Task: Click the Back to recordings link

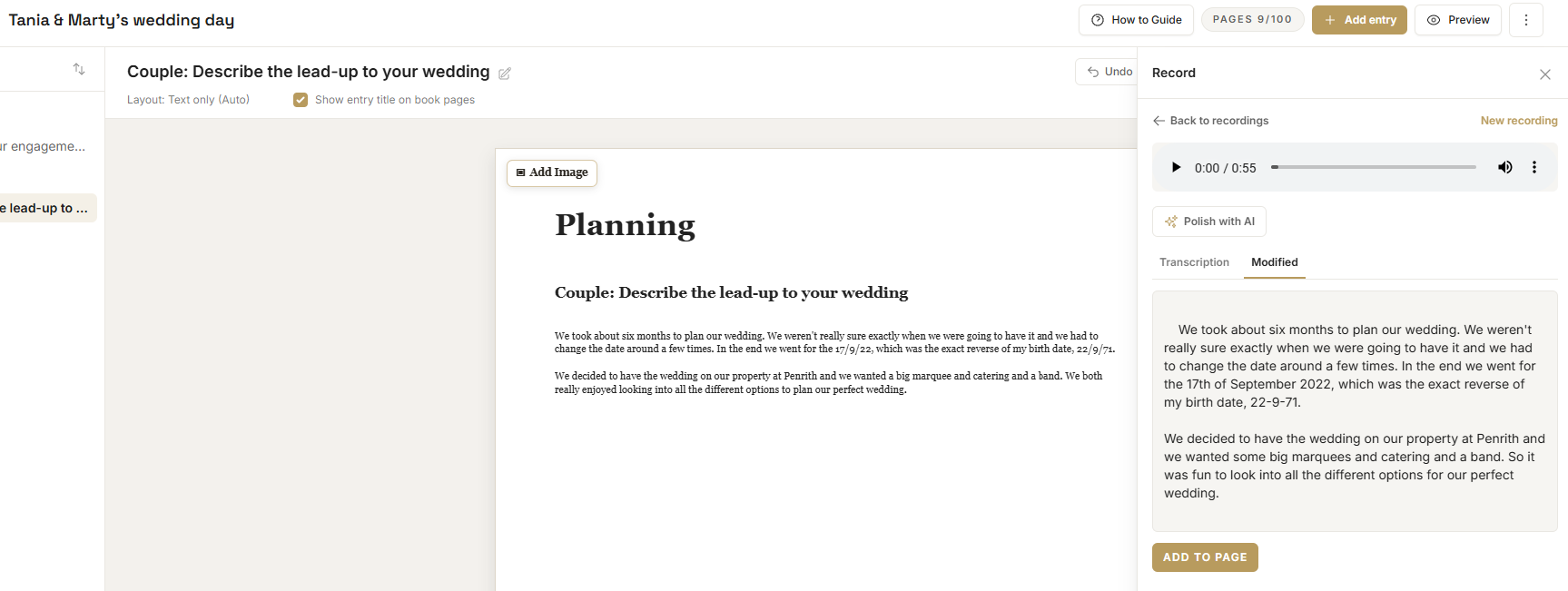Action: point(1210,121)
